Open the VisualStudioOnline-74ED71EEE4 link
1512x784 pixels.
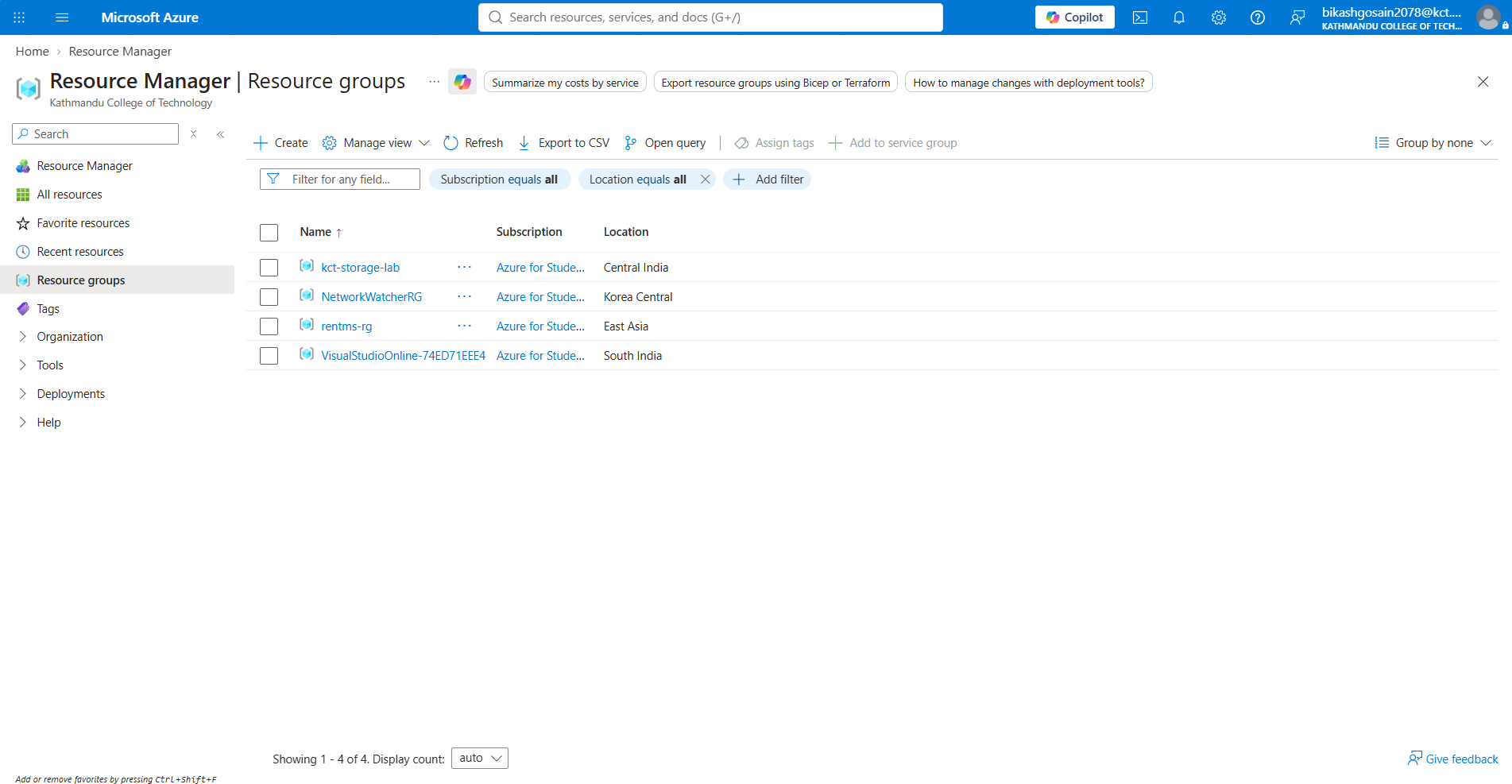coord(403,356)
